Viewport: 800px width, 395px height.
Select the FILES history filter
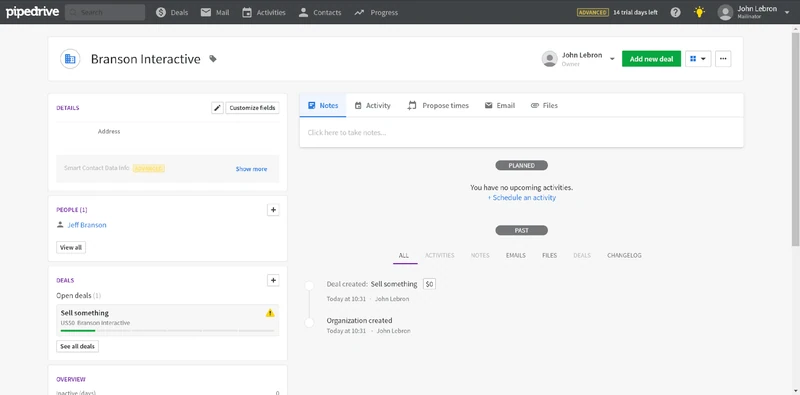pos(549,255)
